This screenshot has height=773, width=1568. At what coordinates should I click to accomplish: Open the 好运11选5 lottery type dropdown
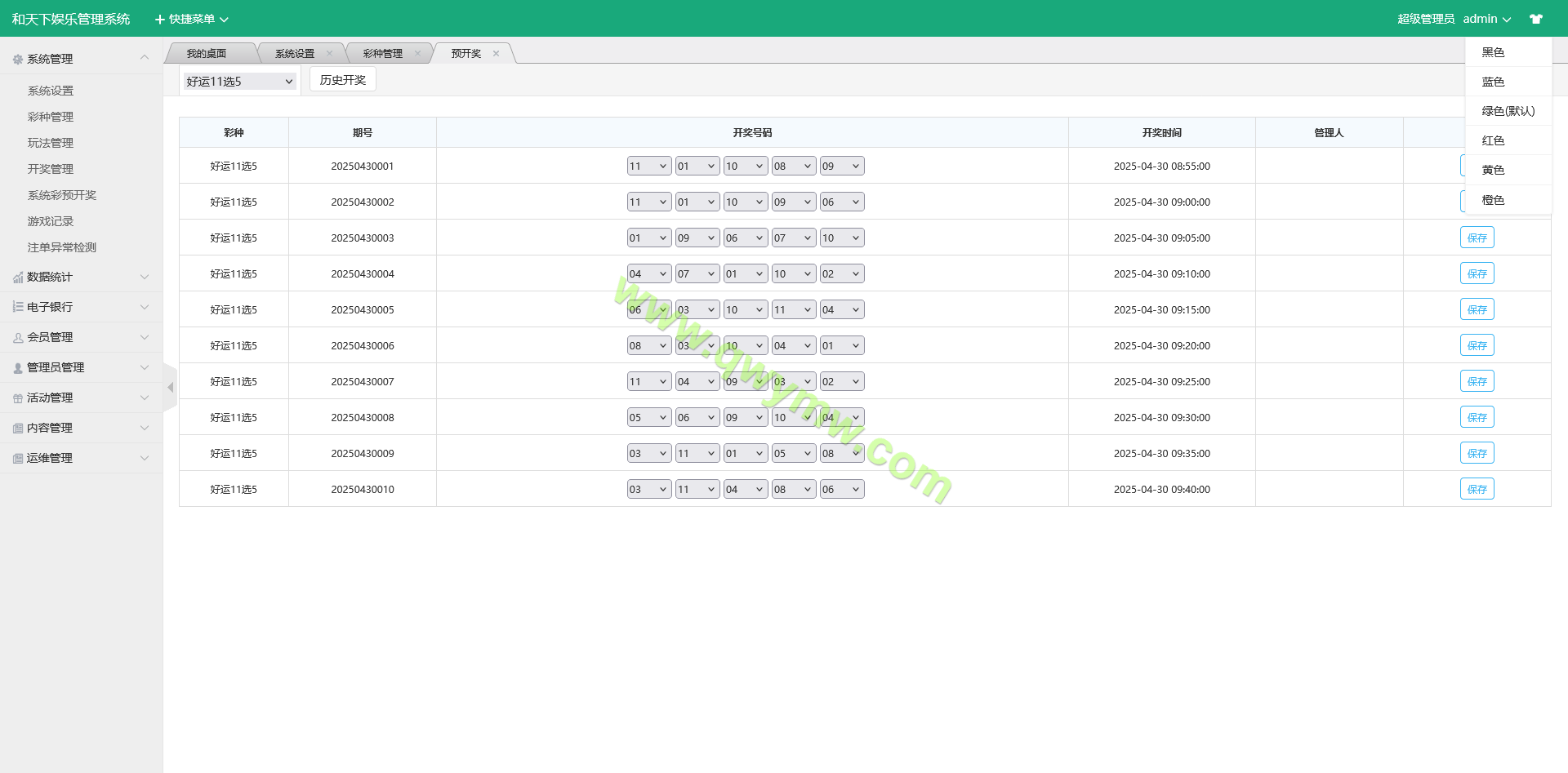tap(239, 82)
